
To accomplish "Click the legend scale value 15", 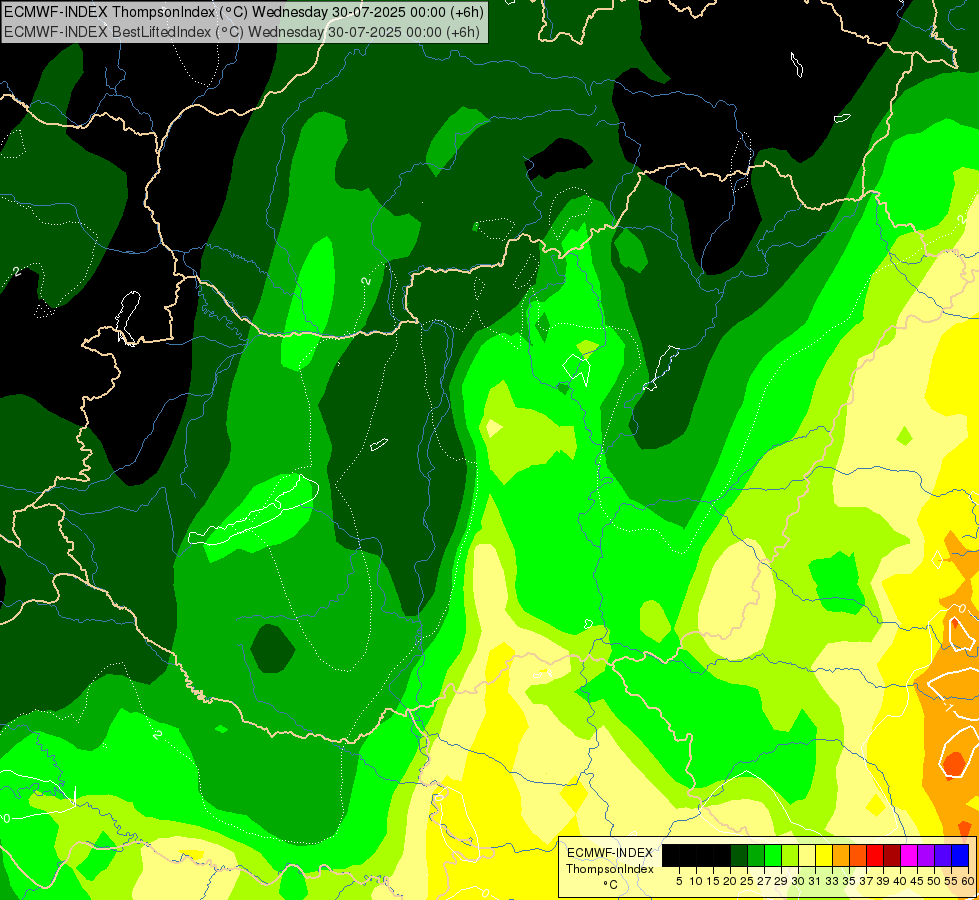I will point(713,881).
